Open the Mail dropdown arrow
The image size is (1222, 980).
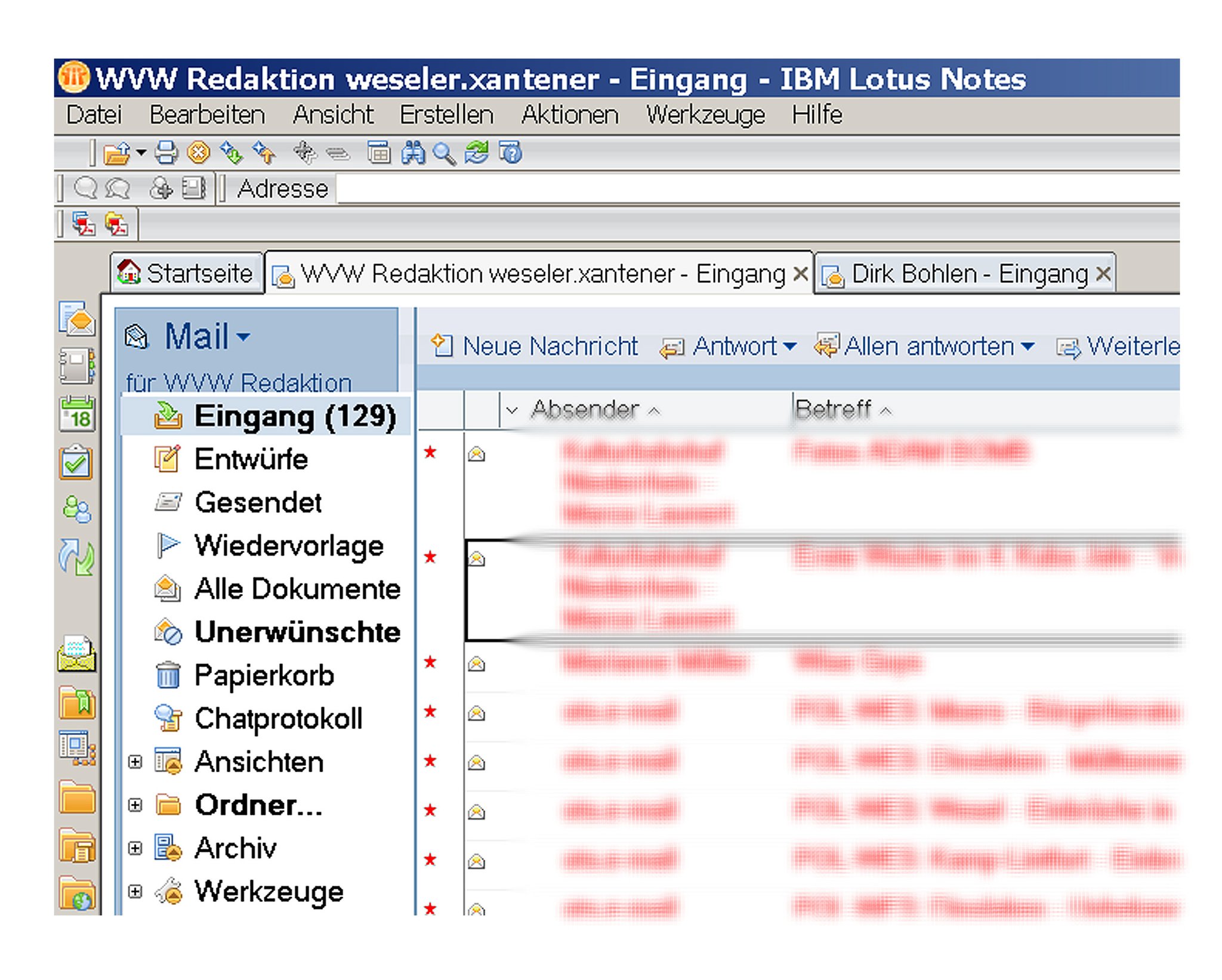tap(243, 337)
